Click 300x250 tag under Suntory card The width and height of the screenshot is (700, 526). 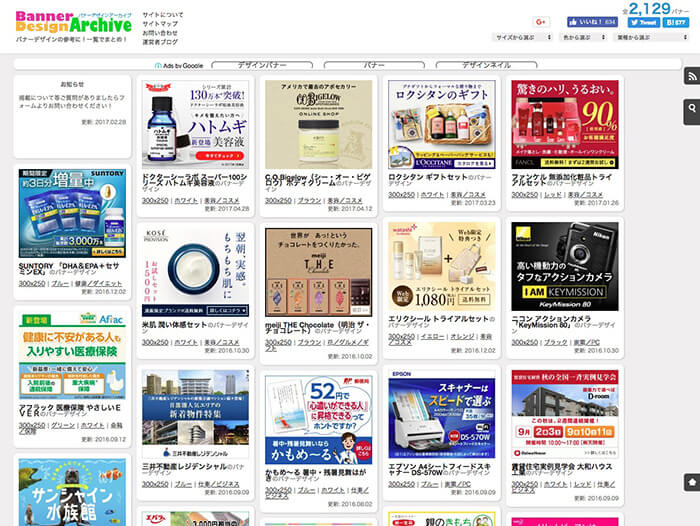click(x=32, y=284)
